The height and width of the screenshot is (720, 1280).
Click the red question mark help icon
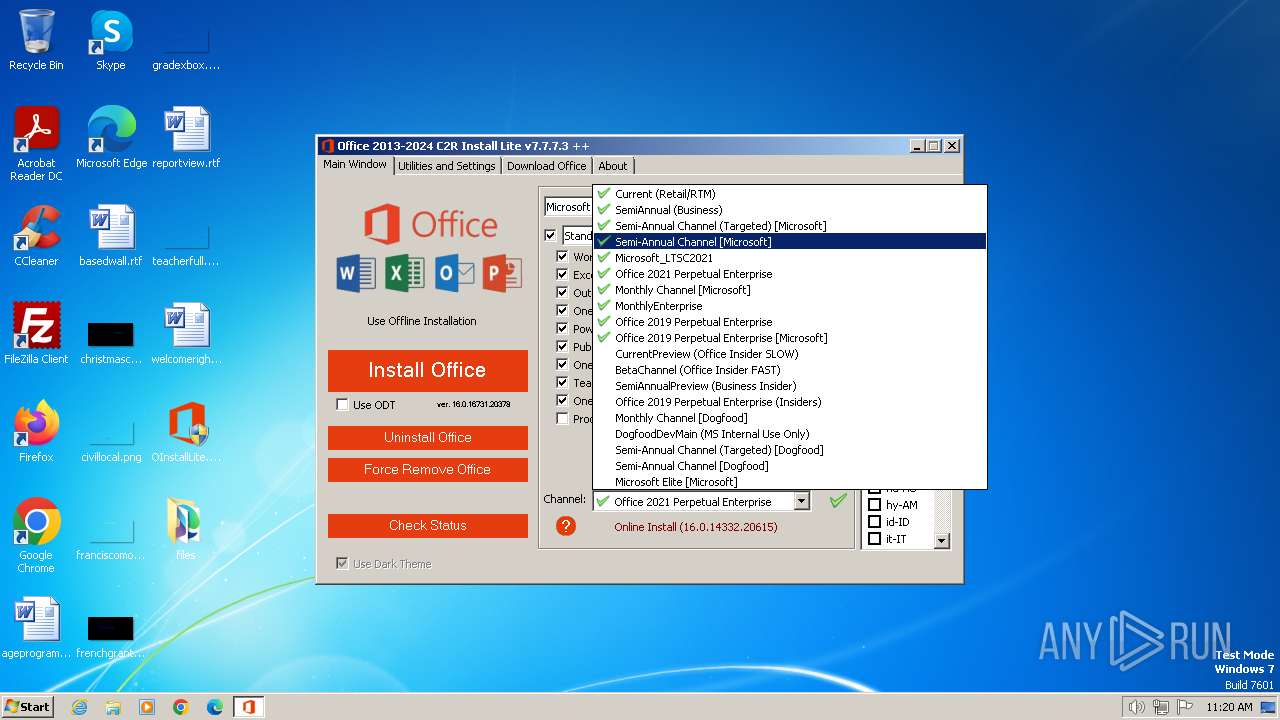(x=566, y=526)
